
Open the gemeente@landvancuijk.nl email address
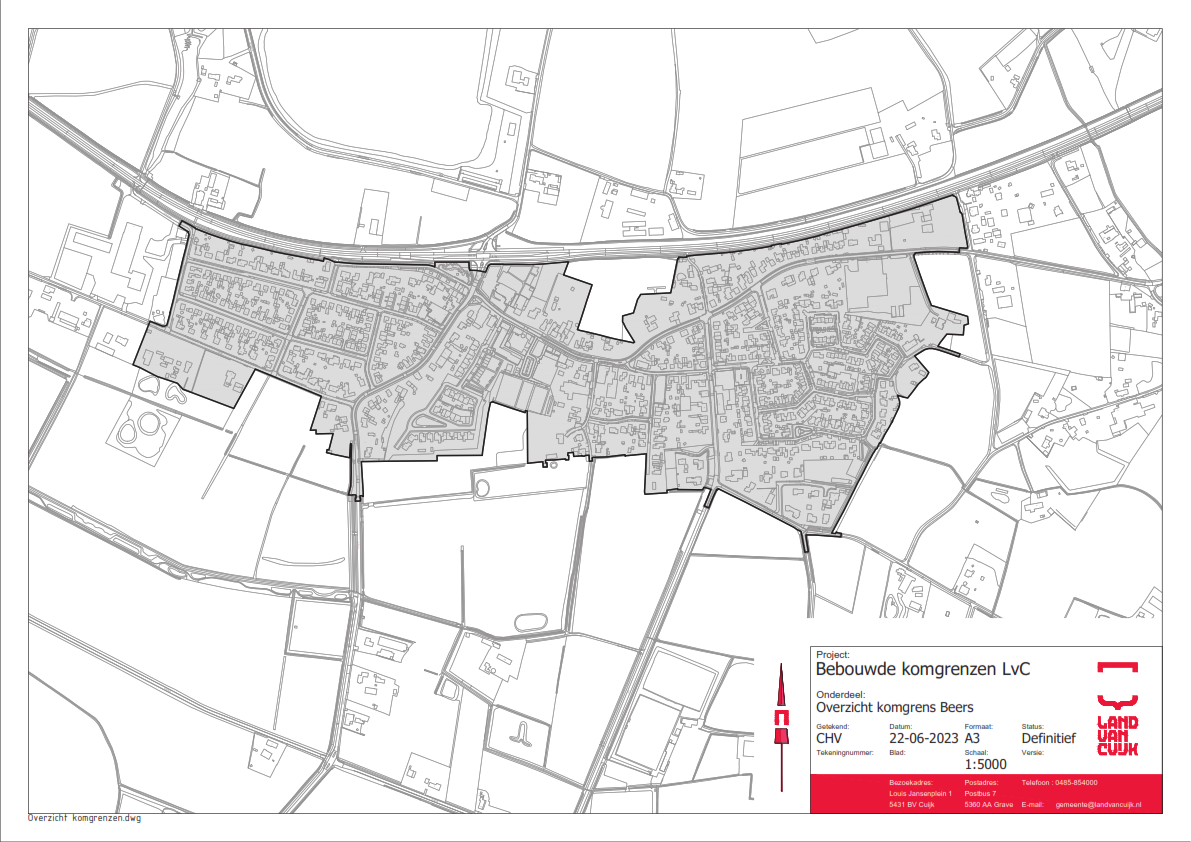[1098, 805]
